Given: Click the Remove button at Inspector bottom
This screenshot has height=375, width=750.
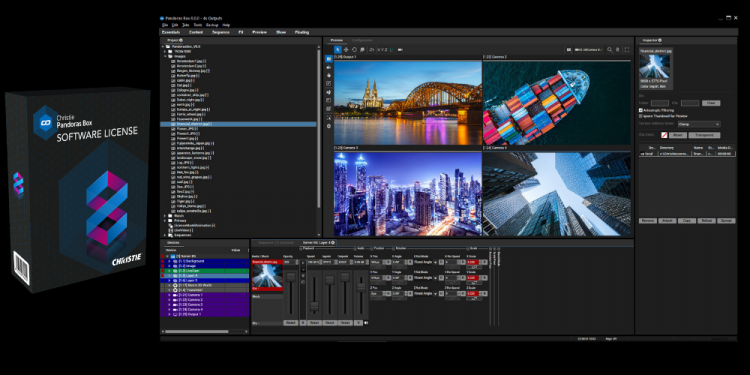Looking at the screenshot, I should [x=648, y=221].
